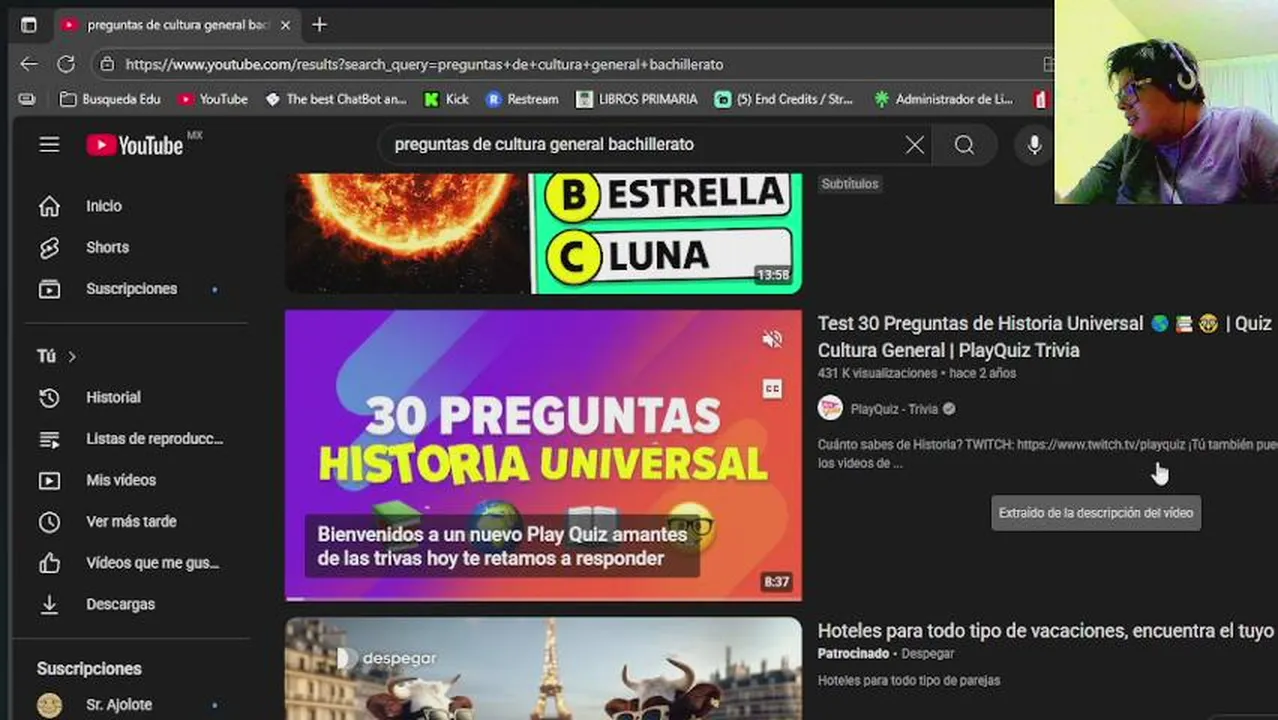Screen dimensions: 1278x720
Task: Reload the page
Action: (66, 64)
